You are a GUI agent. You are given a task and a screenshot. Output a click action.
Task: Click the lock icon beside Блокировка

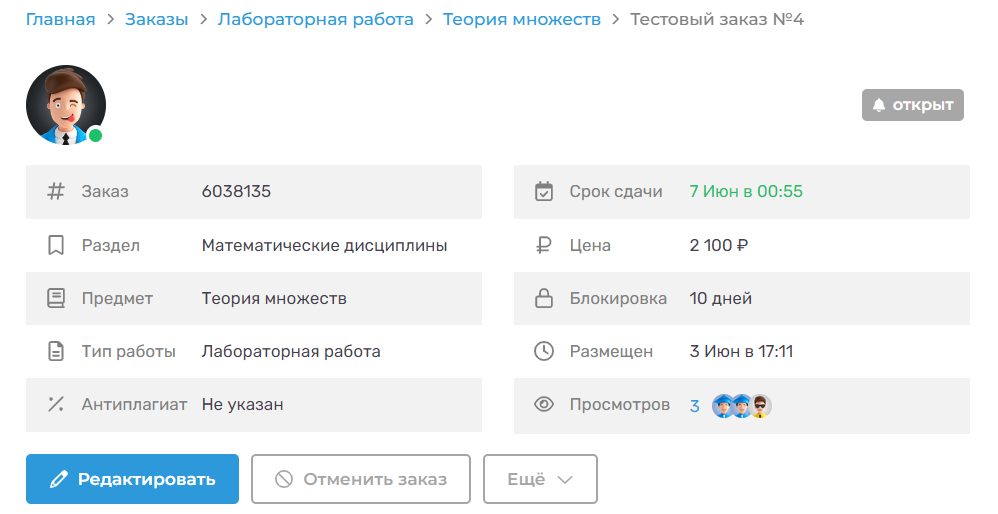coord(544,298)
